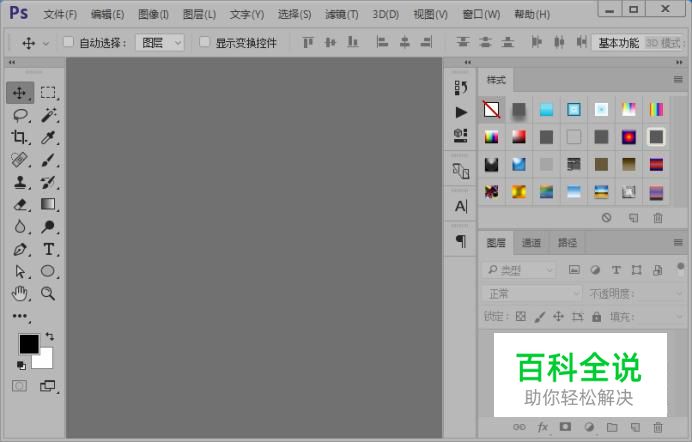Click the clear style button in Styles panel
The width and height of the screenshot is (692, 442).
tap(606, 217)
